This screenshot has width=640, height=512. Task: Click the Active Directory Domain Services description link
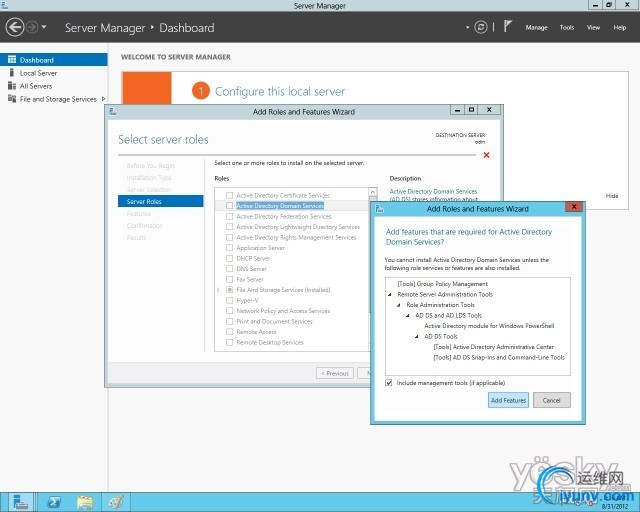point(433,191)
